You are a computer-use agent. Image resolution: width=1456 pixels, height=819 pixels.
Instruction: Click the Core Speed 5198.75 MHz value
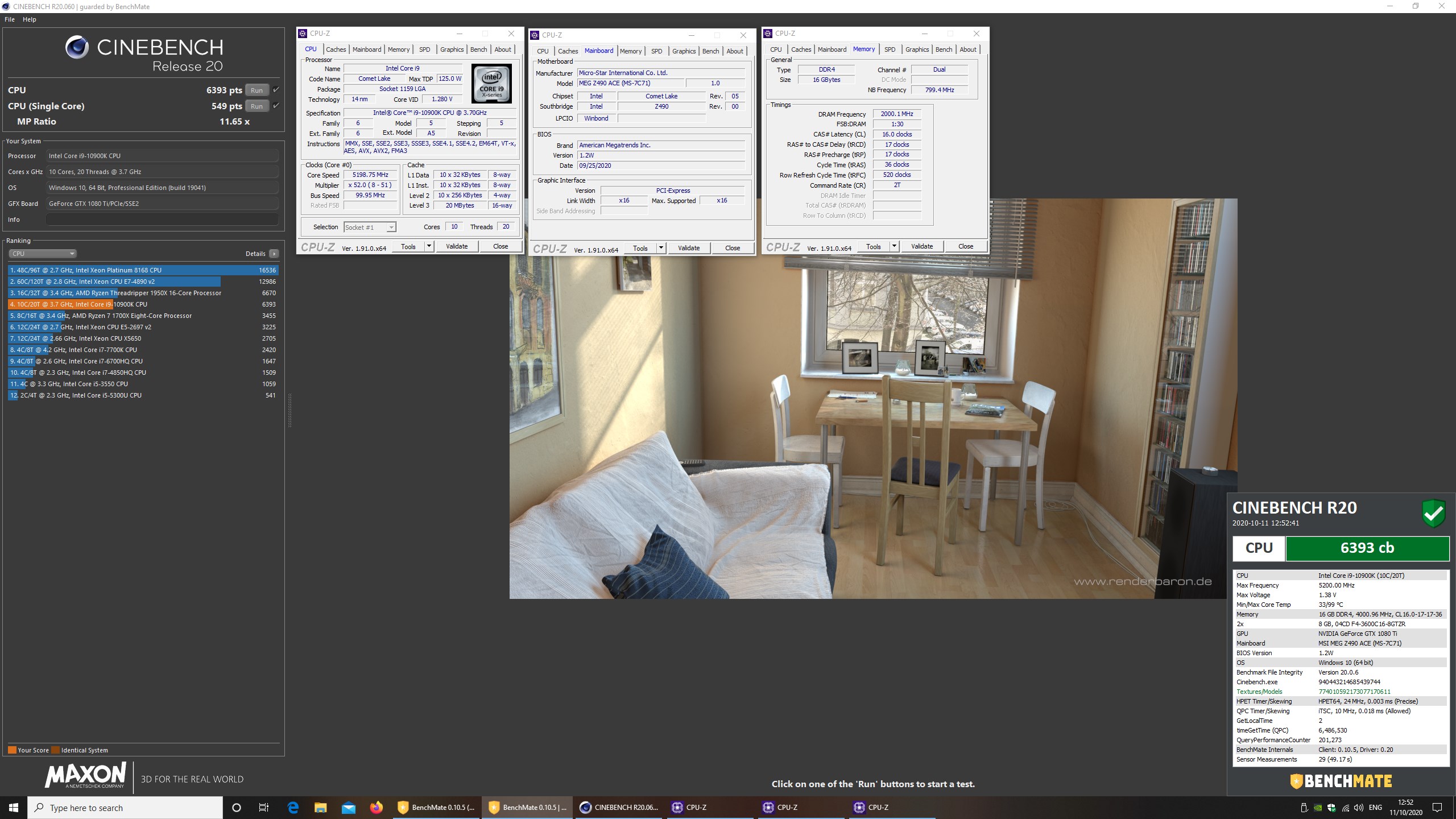click(x=370, y=175)
